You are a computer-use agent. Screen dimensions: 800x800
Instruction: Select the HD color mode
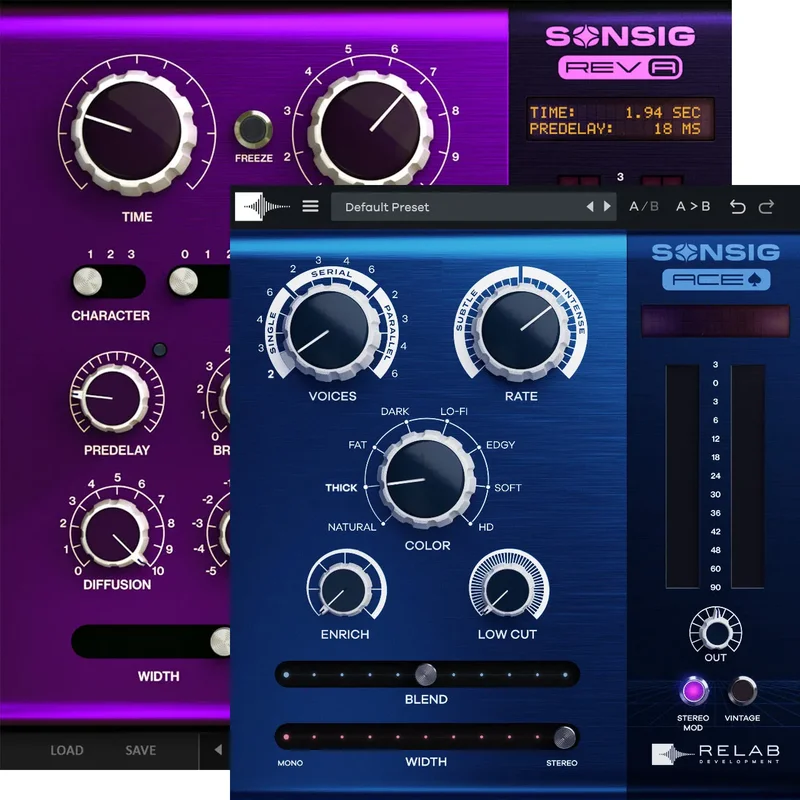tap(486, 527)
